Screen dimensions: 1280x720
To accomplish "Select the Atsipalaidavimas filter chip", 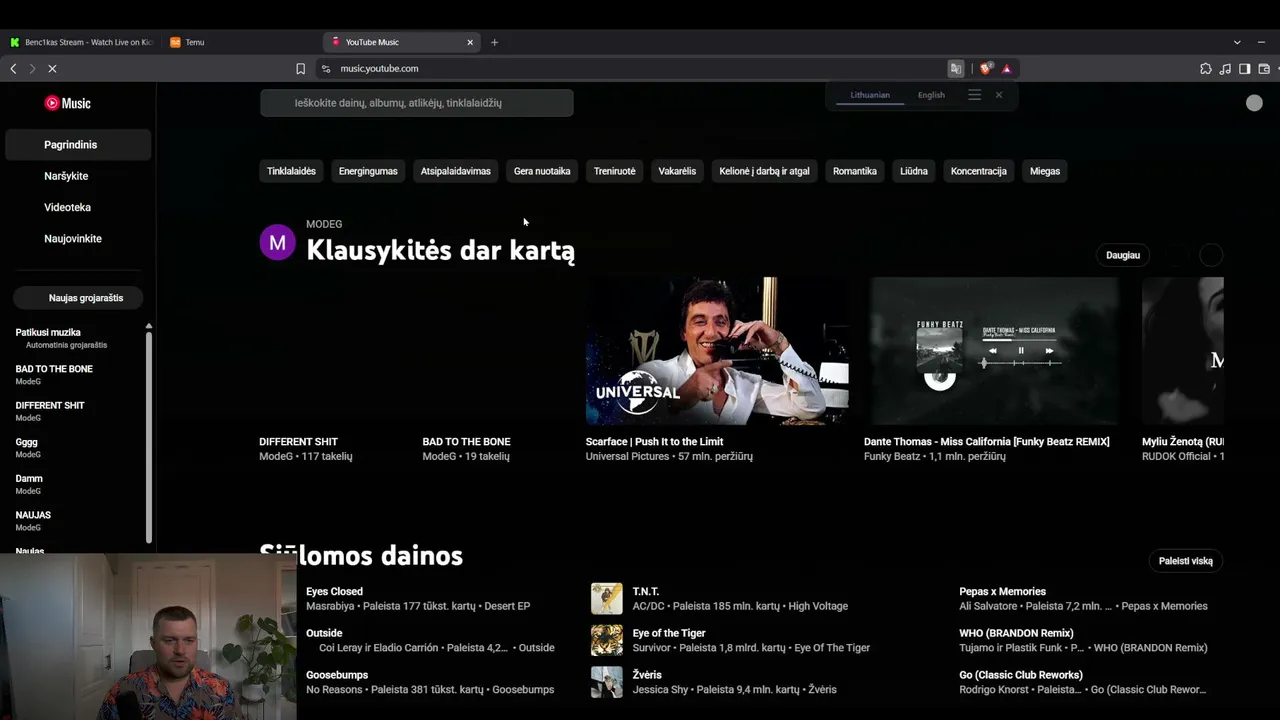I will (x=456, y=171).
